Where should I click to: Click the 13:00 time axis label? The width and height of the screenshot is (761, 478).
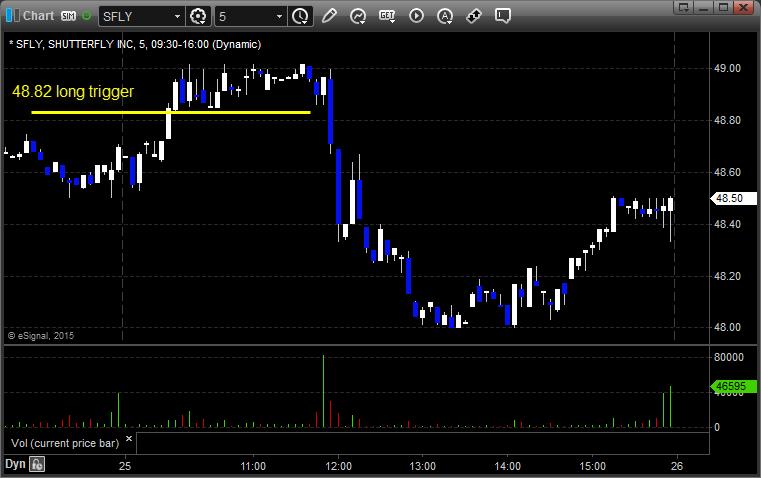[x=423, y=466]
